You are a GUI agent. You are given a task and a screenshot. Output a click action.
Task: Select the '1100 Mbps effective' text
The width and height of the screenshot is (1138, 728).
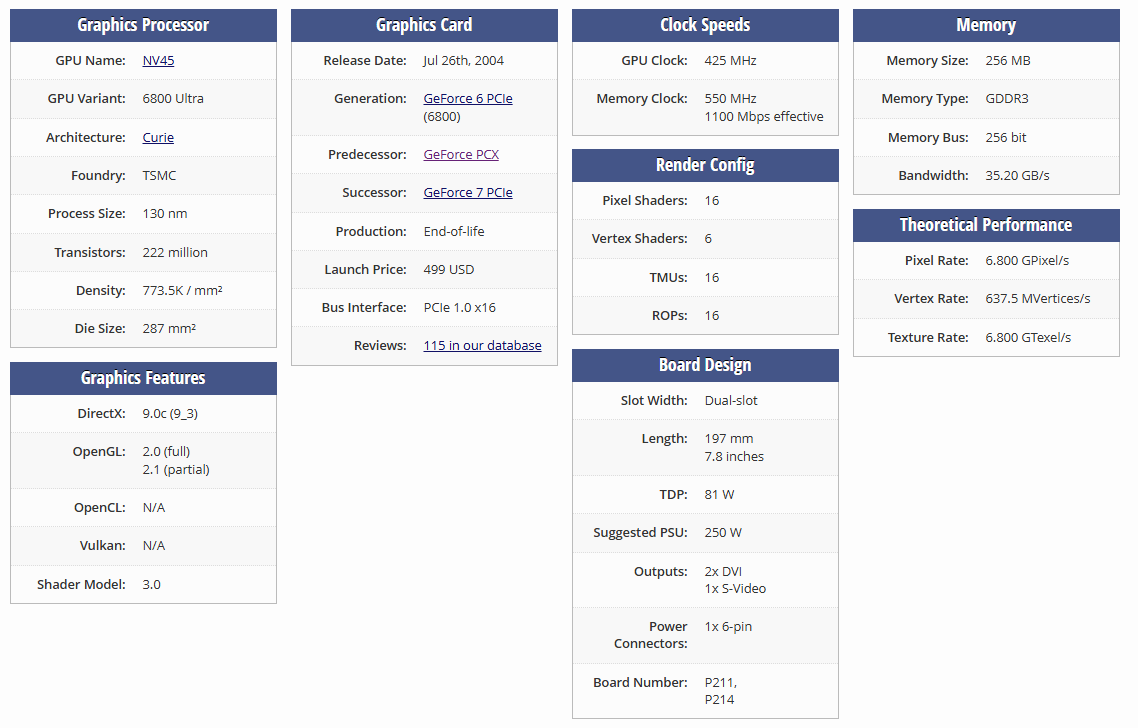coord(764,117)
